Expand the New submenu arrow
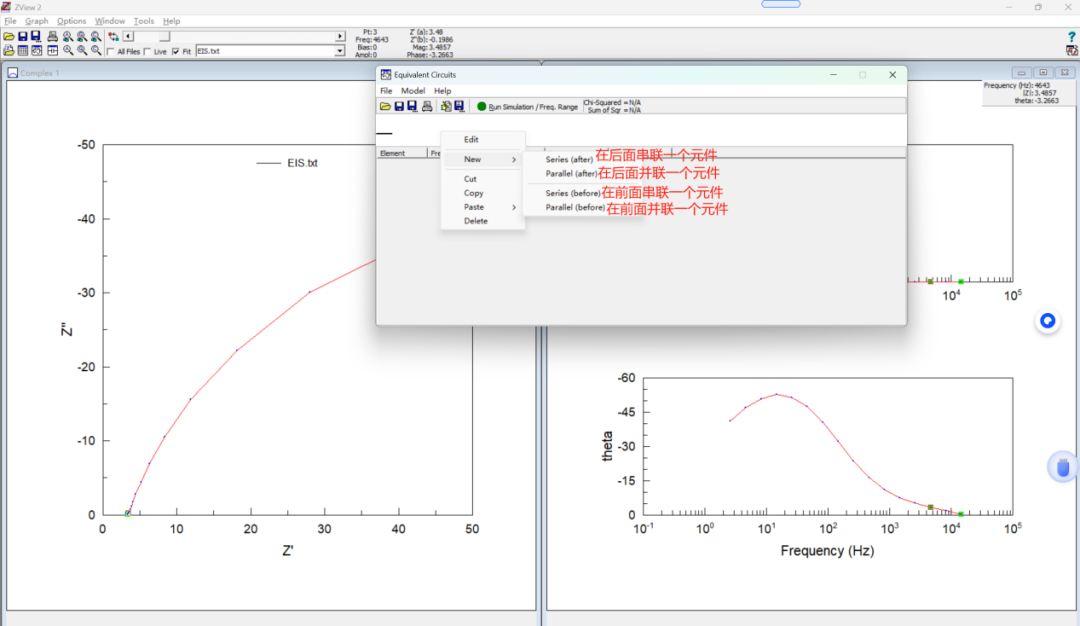The height and width of the screenshot is (626, 1080). click(514, 160)
